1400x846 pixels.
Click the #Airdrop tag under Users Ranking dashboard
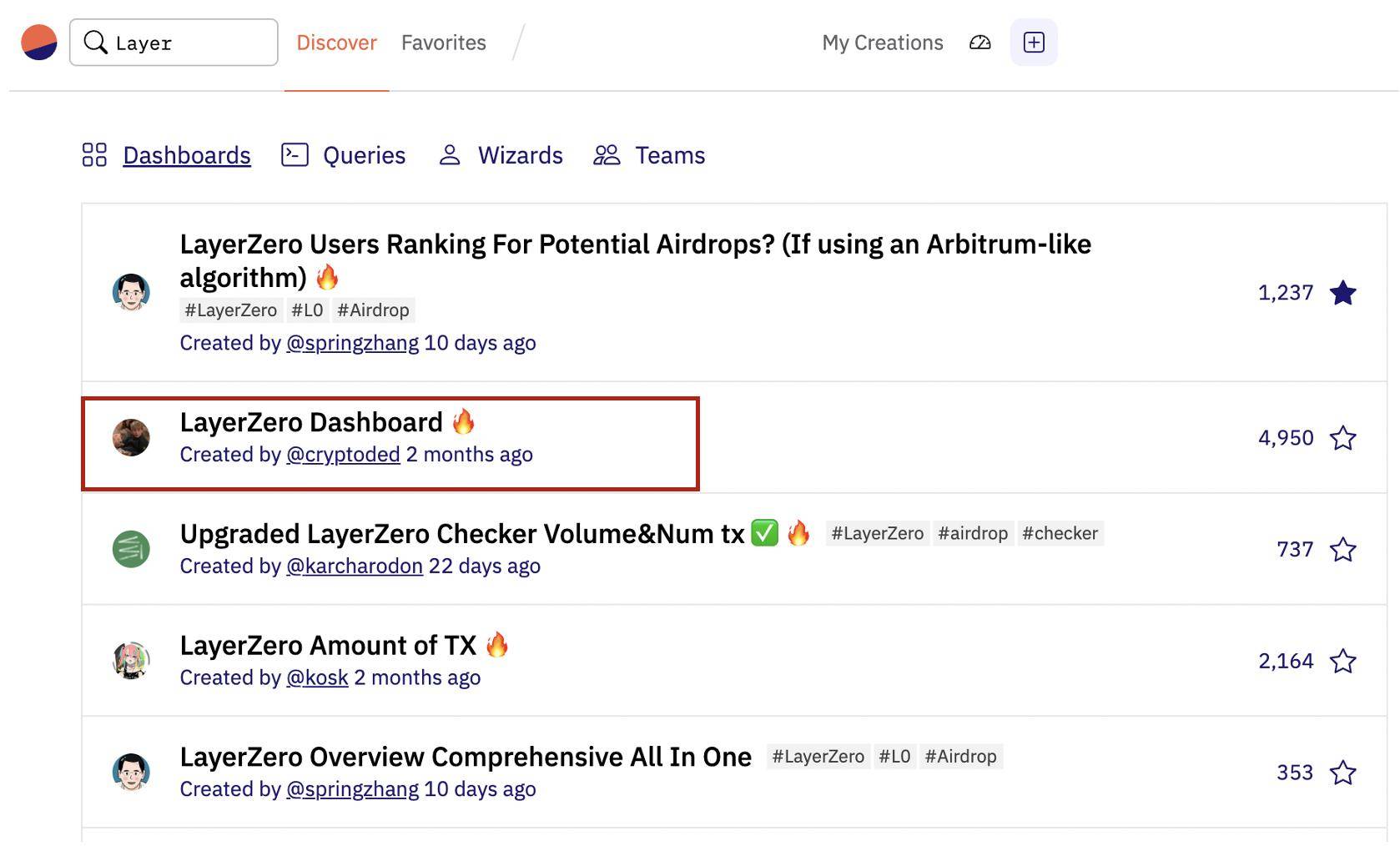373,310
